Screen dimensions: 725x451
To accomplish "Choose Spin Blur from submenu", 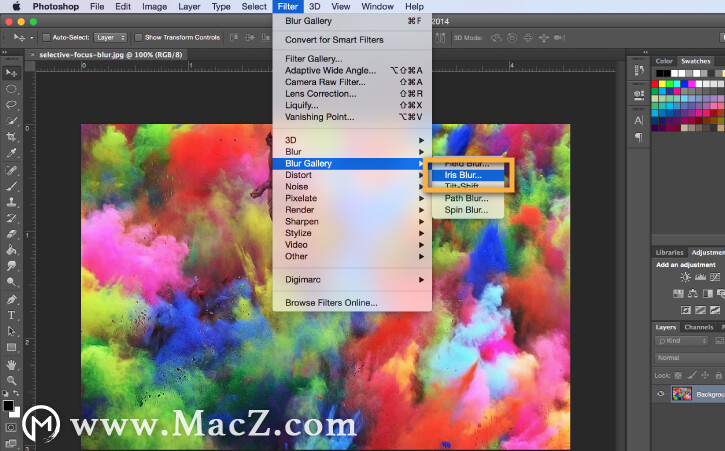I will [468, 210].
